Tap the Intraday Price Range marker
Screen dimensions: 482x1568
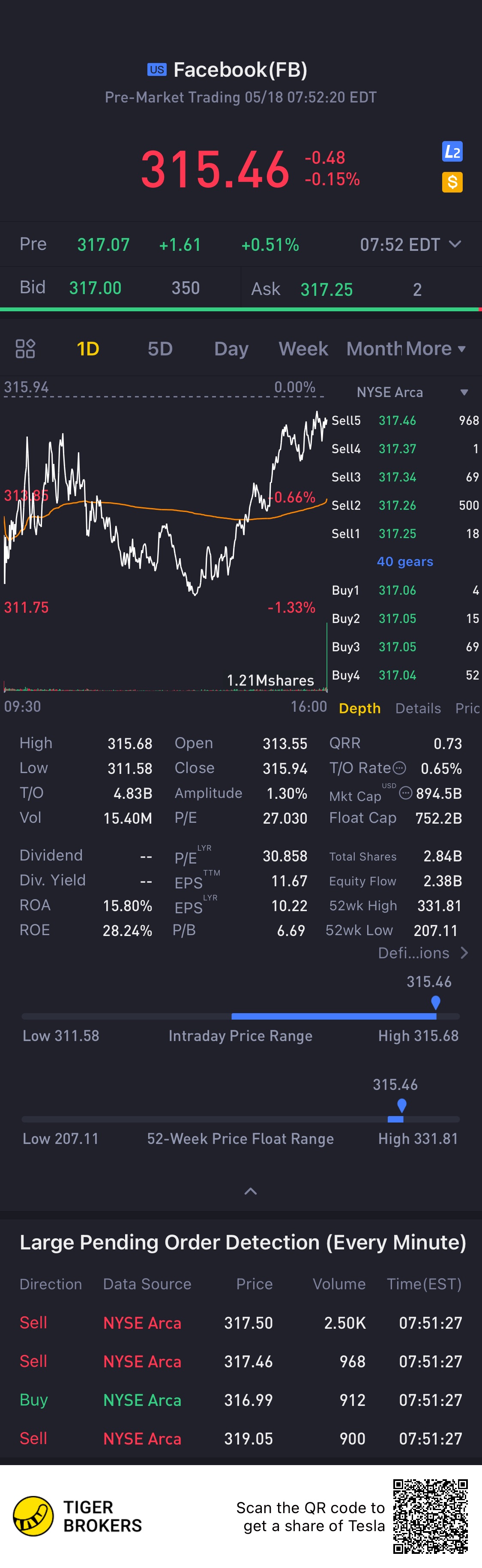[x=436, y=1002]
